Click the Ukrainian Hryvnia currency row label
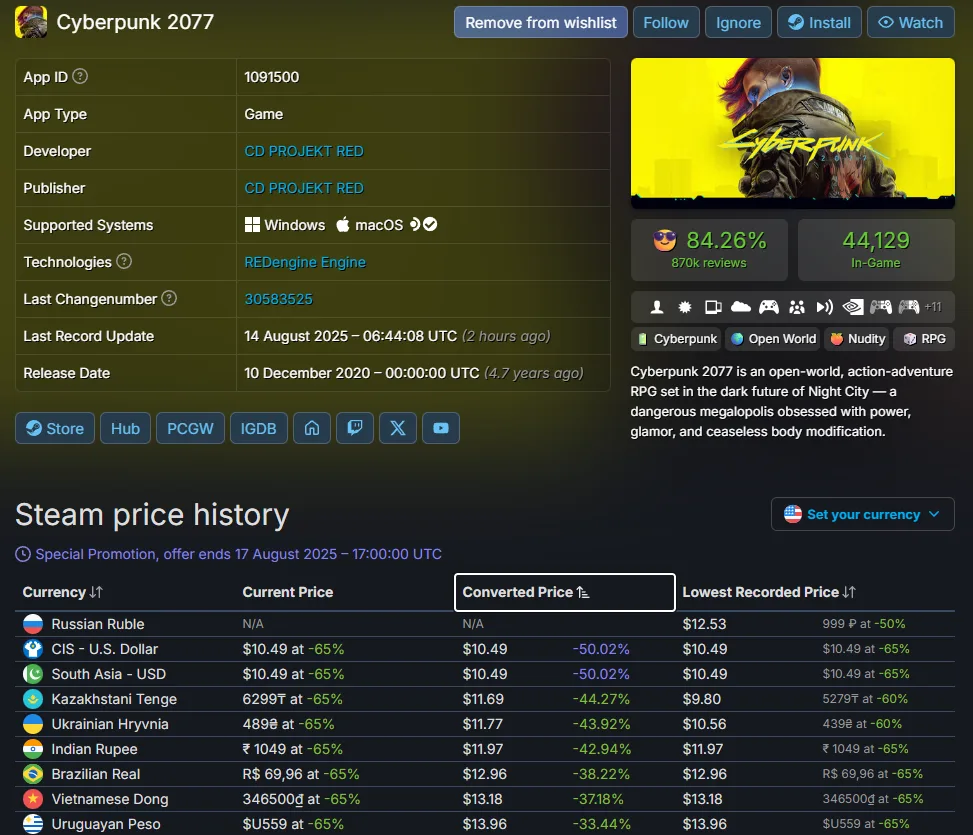Screen dimensions: 973x835 coord(110,724)
